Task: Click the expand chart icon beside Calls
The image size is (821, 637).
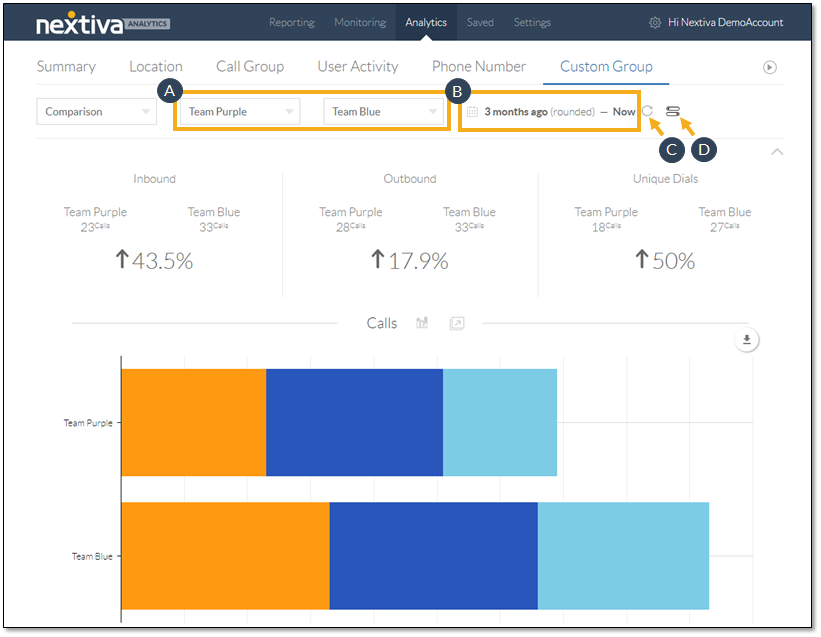Action: tap(457, 323)
